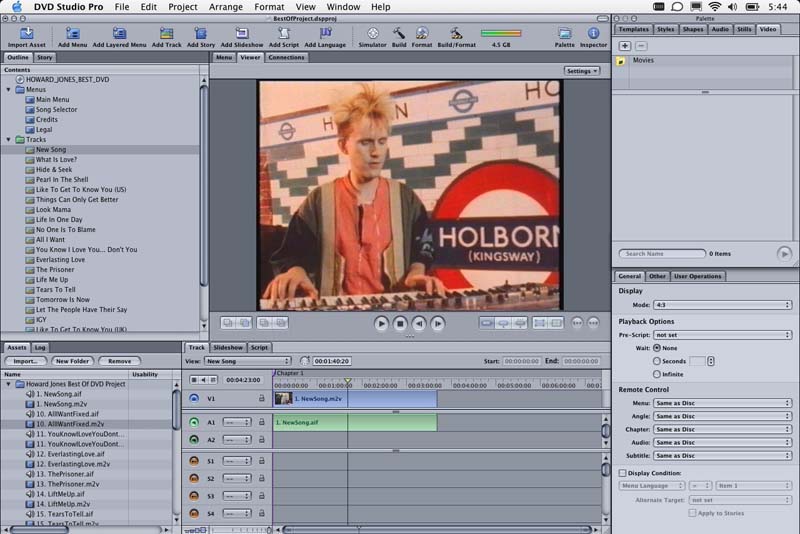Click the Stop button under the viewer
Viewport: 800px width, 534px height.
tap(400, 323)
